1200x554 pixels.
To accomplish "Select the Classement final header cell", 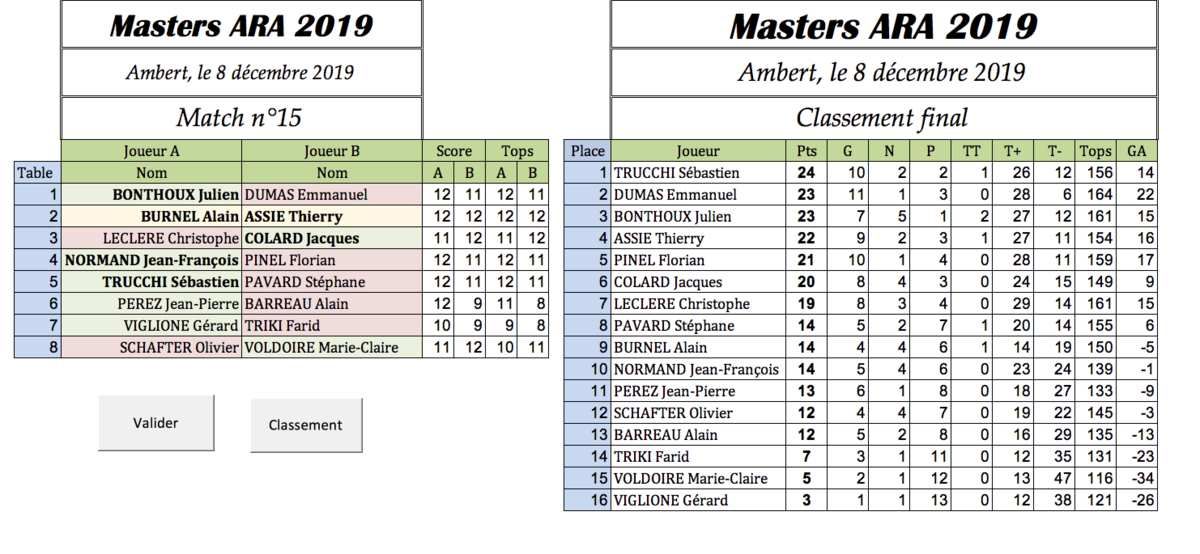I will [883, 118].
